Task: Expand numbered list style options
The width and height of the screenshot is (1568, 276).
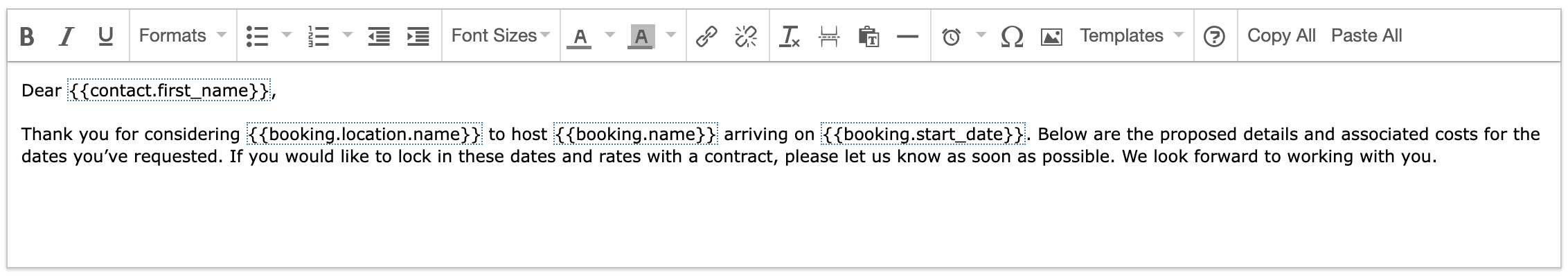Action: (348, 35)
